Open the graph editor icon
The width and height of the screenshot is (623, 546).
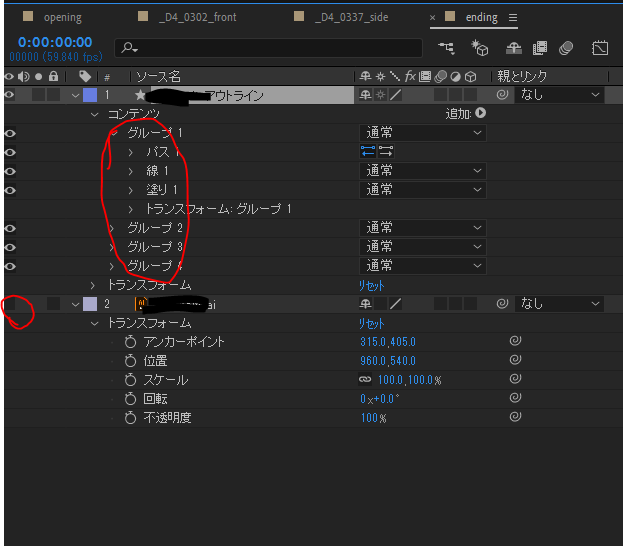tap(600, 48)
